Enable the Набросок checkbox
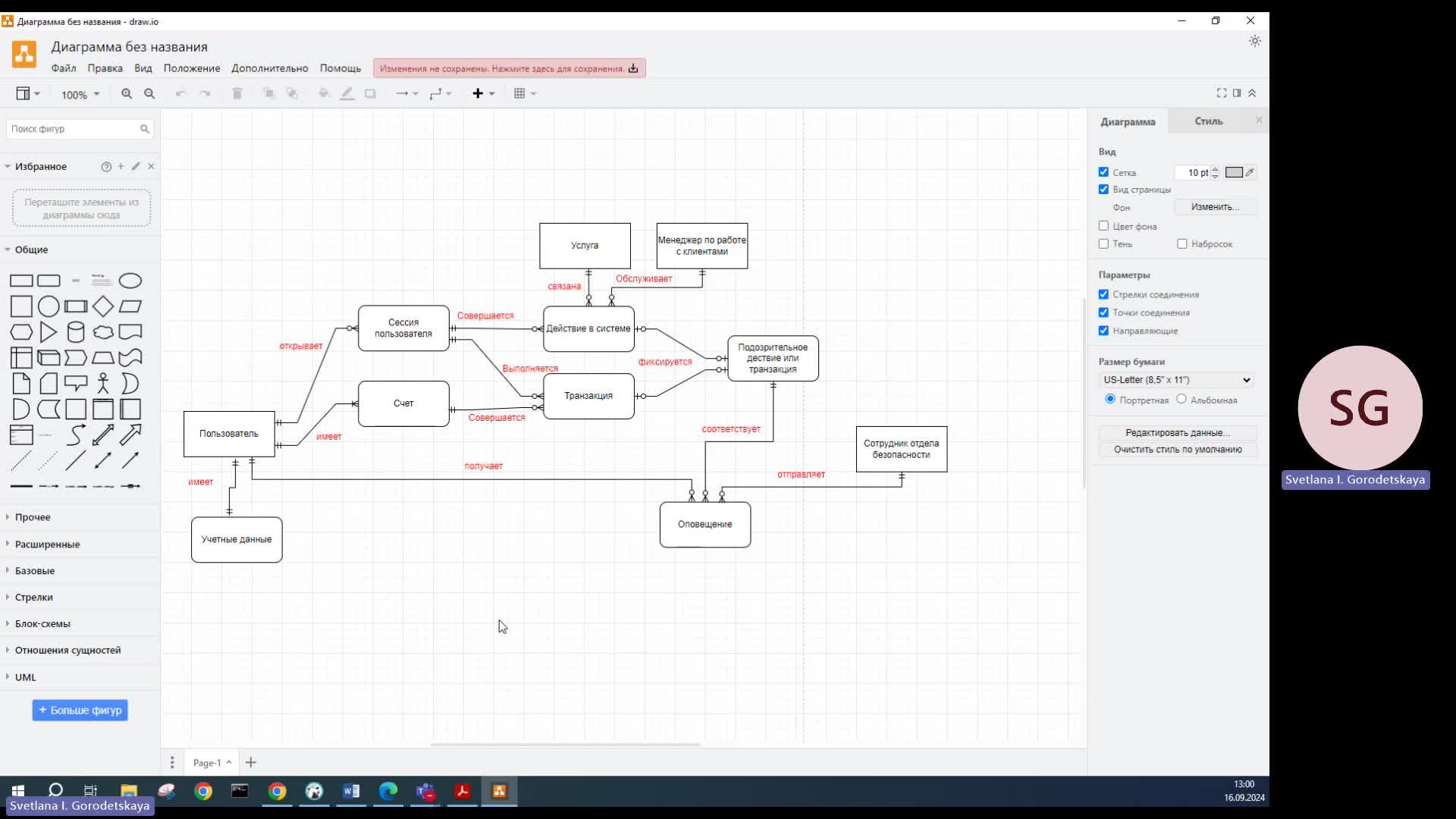Viewport: 1456px width, 819px height. (x=1182, y=244)
